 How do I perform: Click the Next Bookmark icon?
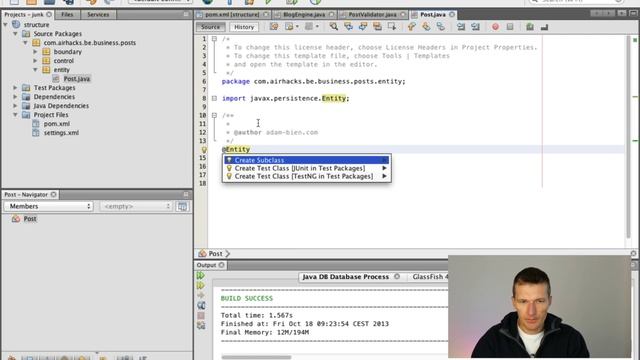pyautogui.click(x=426, y=27)
